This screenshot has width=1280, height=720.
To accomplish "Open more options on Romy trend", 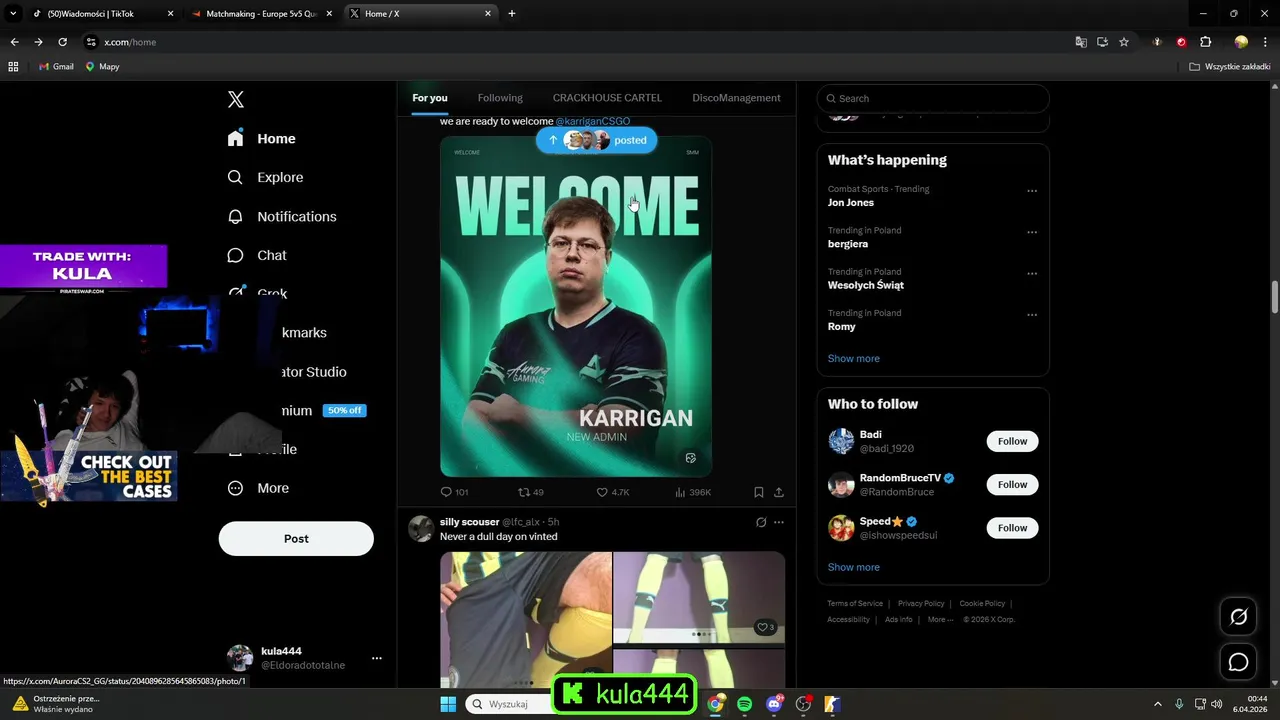I will pos(1032,315).
